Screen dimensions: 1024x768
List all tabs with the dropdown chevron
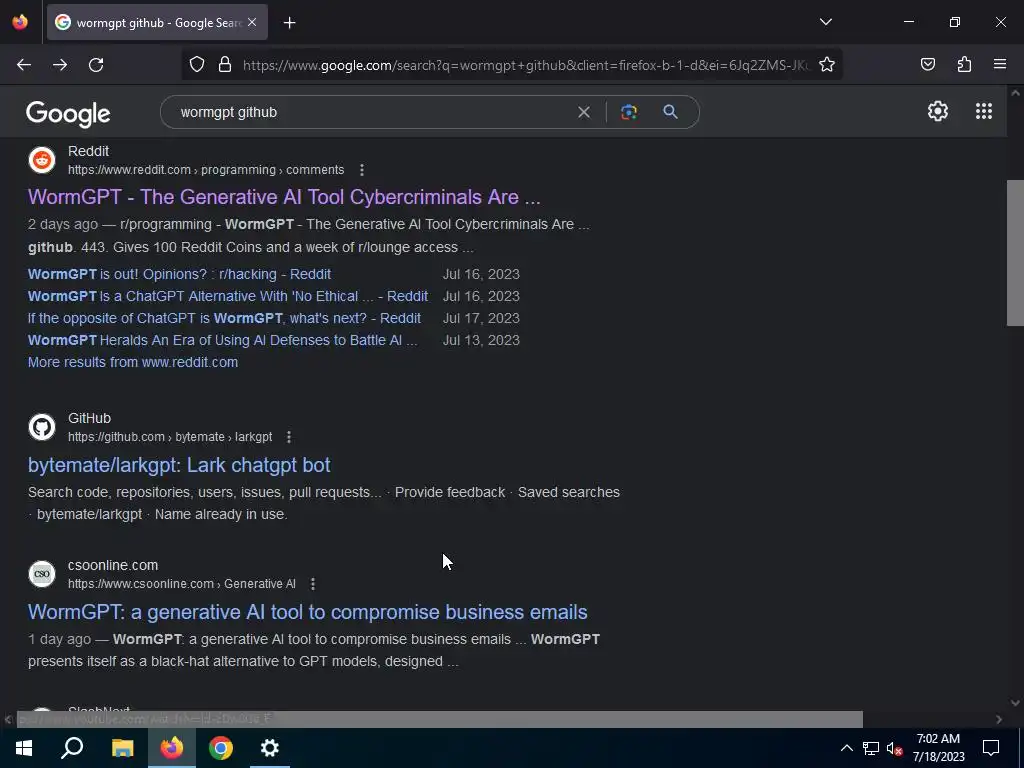click(825, 22)
